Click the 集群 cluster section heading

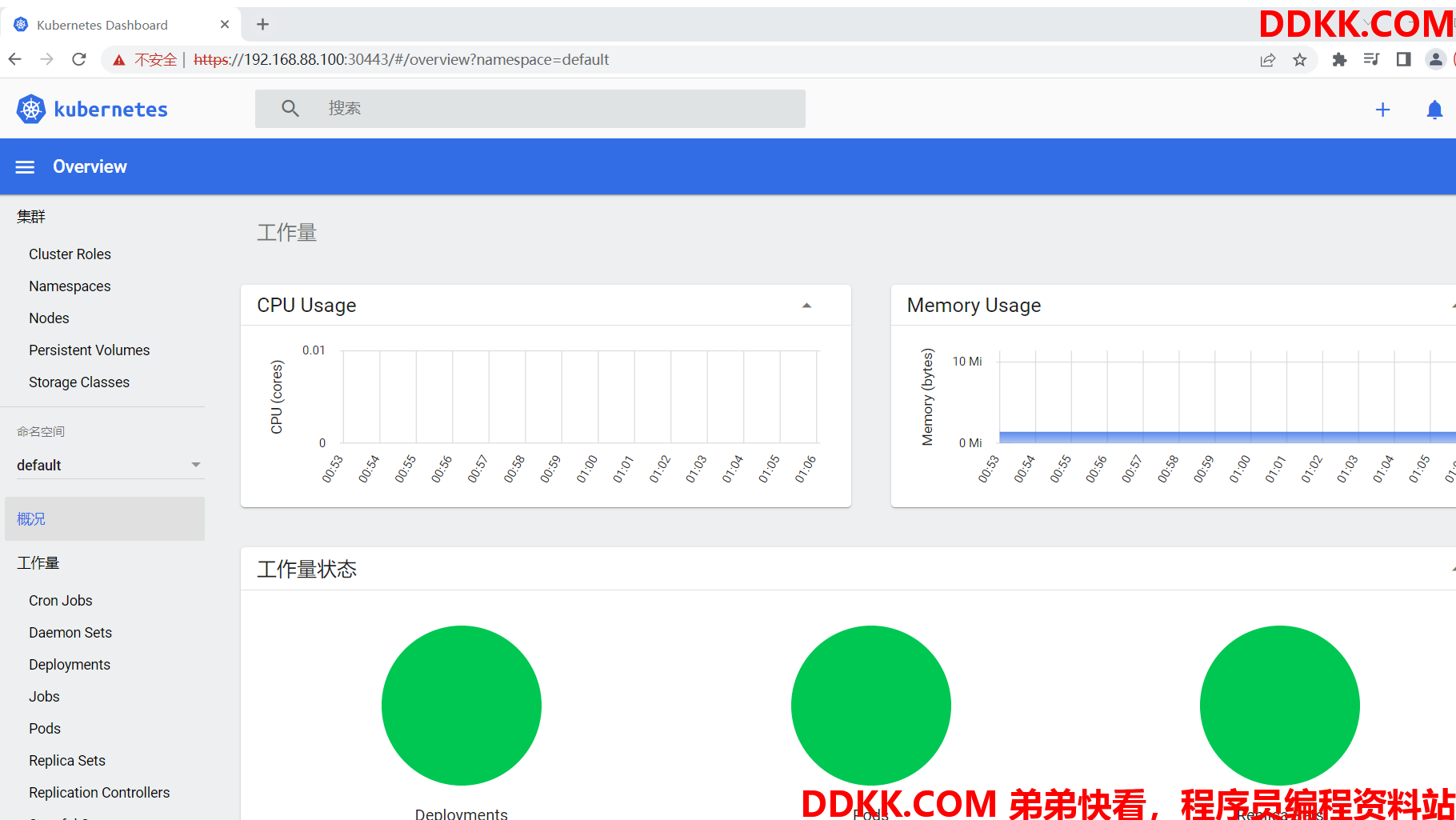click(x=31, y=217)
